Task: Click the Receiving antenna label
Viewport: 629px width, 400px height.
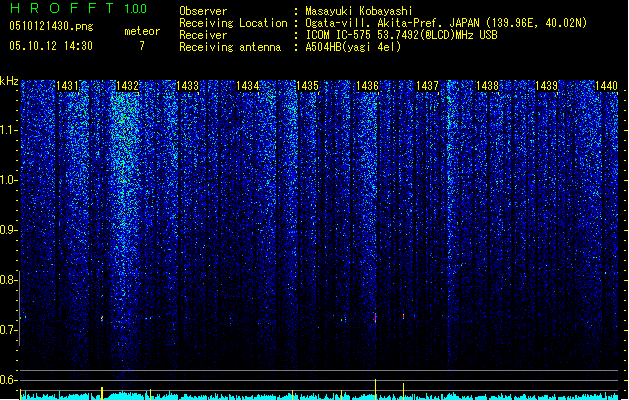Action: [x=230, y=47]
